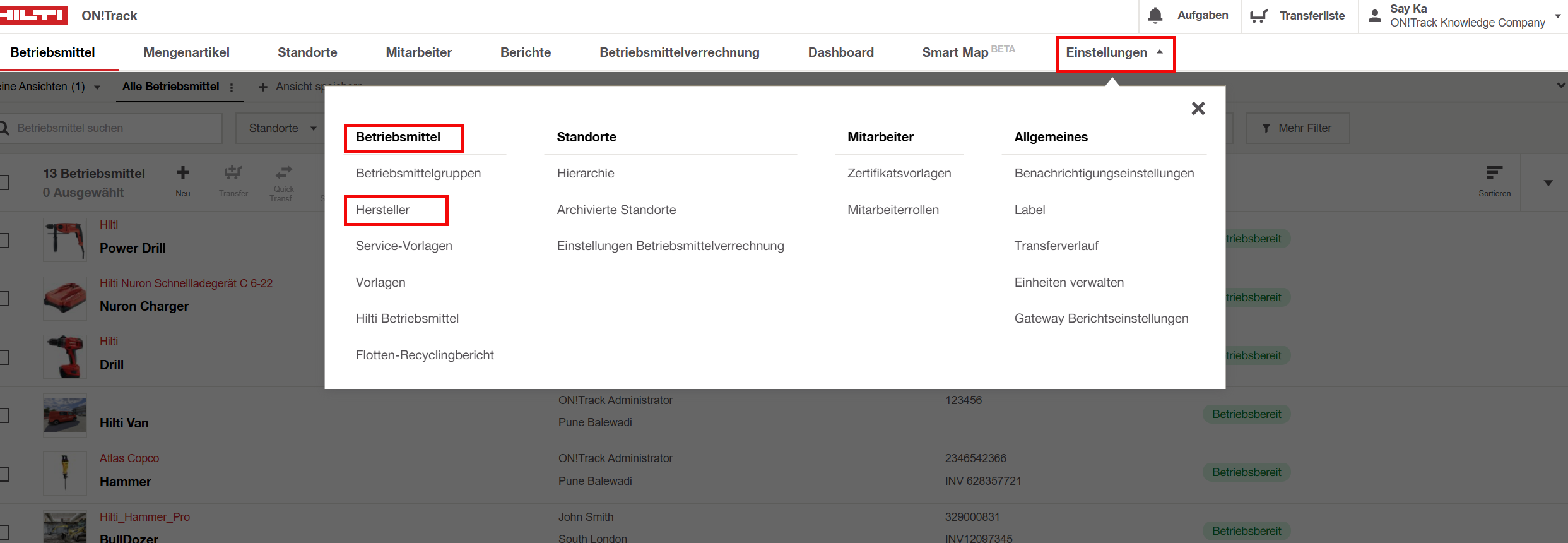The image size is (1568, 543).
Task: Click the Hilti logo
Action: (33, 15)
